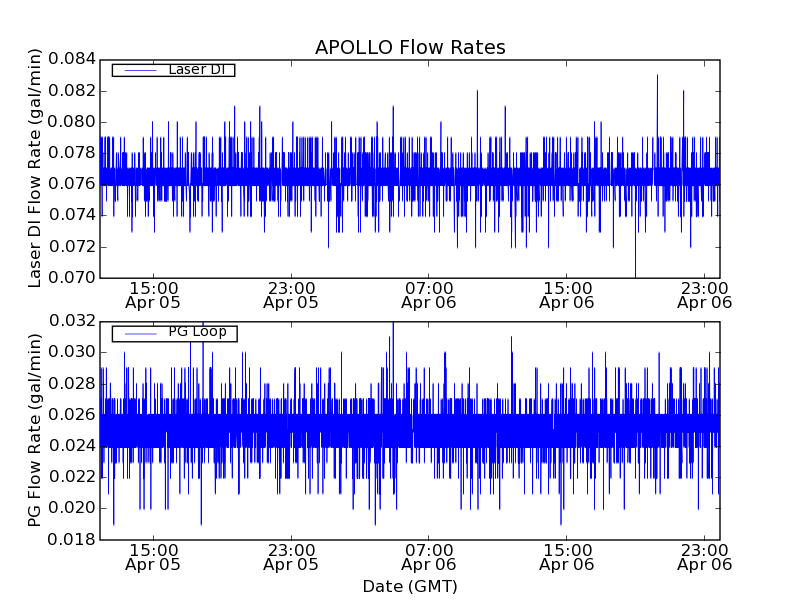Click "07:00 Apr 06" tick under PG Loop plot

tap(429, 558)
